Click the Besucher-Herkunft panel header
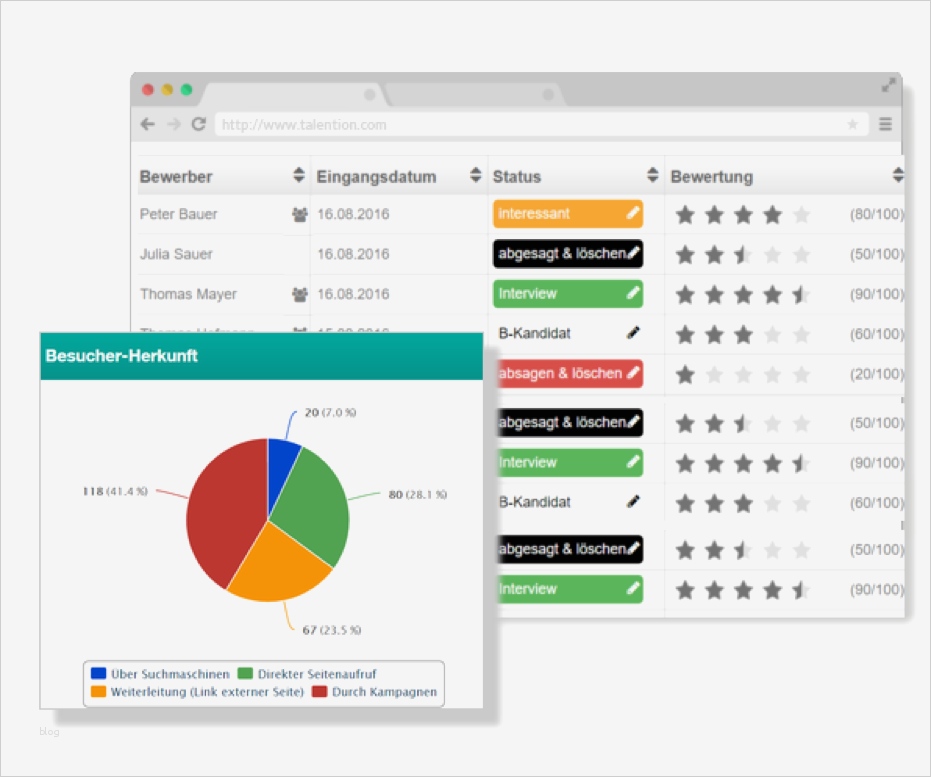Image resolution: width=931 pixels, height=777 pixels. point(261,356)
